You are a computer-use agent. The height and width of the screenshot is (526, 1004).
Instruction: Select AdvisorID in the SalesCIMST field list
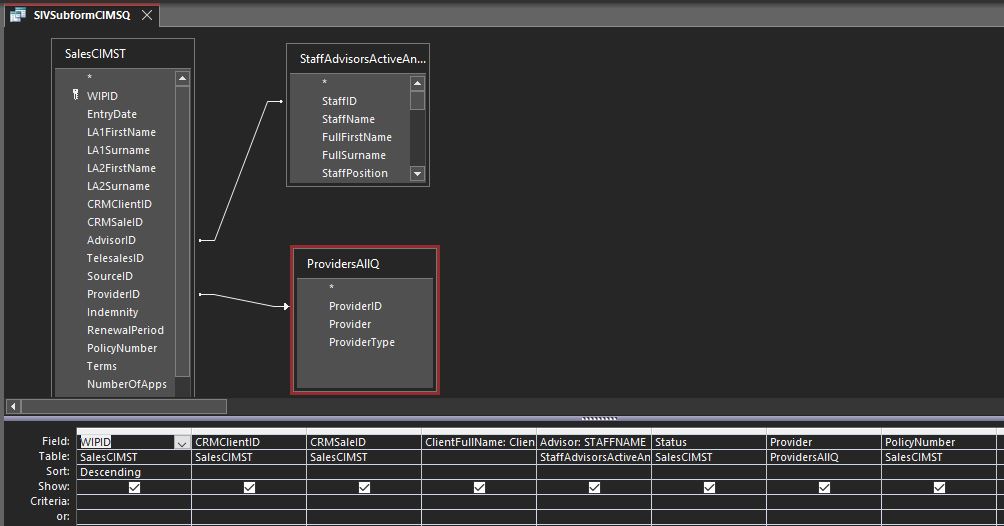(x=111, y=240)
